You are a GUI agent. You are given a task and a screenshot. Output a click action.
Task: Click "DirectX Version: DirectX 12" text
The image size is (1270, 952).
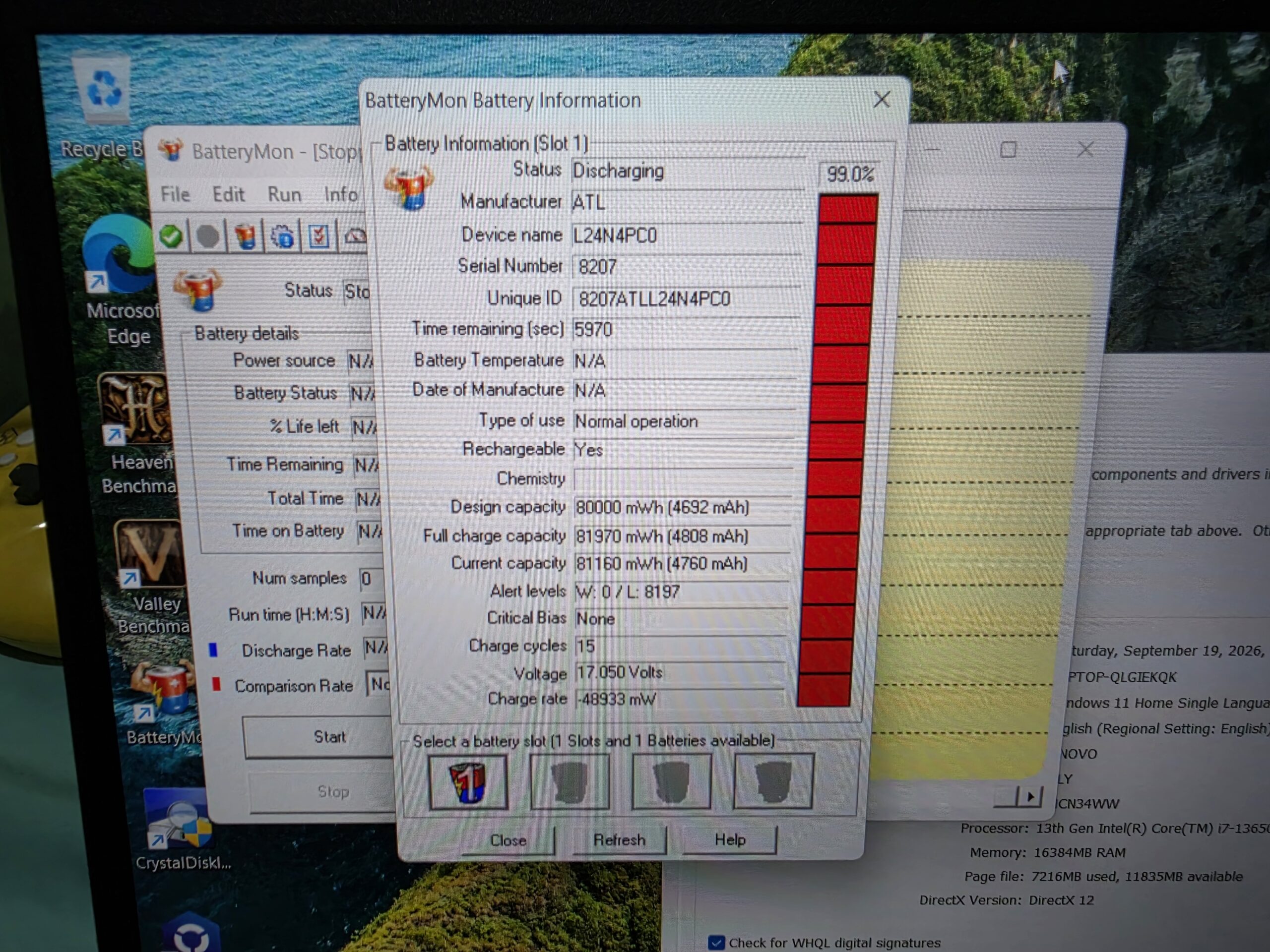coord(1007,900)
